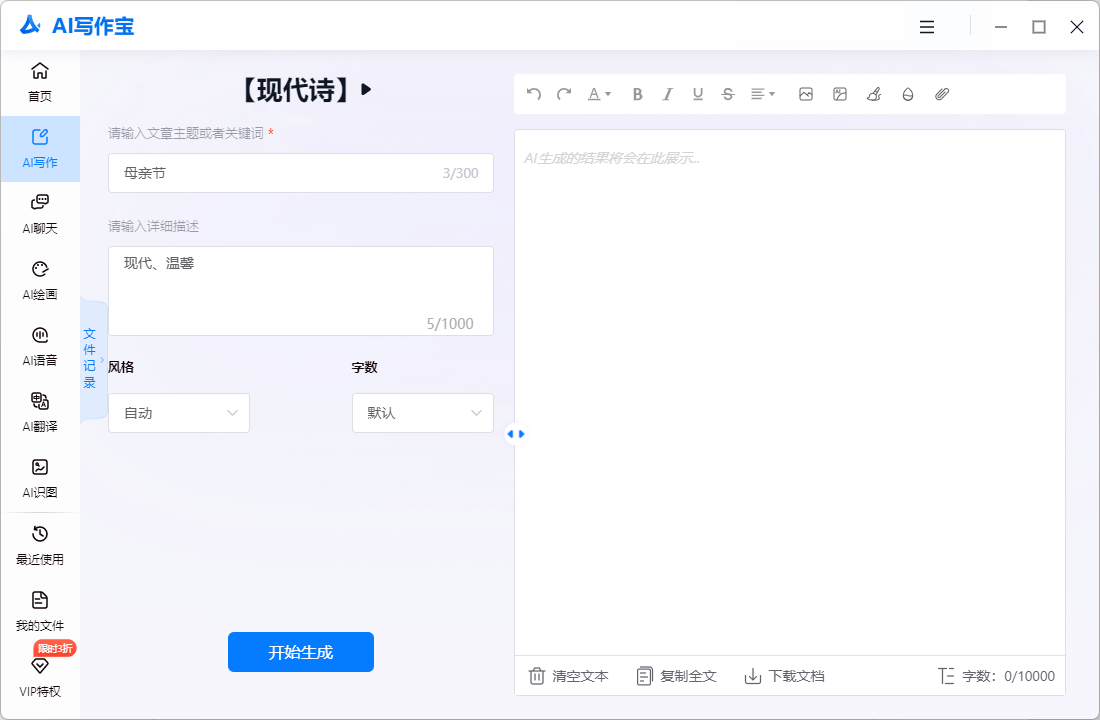Open the text alignment dropdown
1100x720 pixels.
point(763,94)
